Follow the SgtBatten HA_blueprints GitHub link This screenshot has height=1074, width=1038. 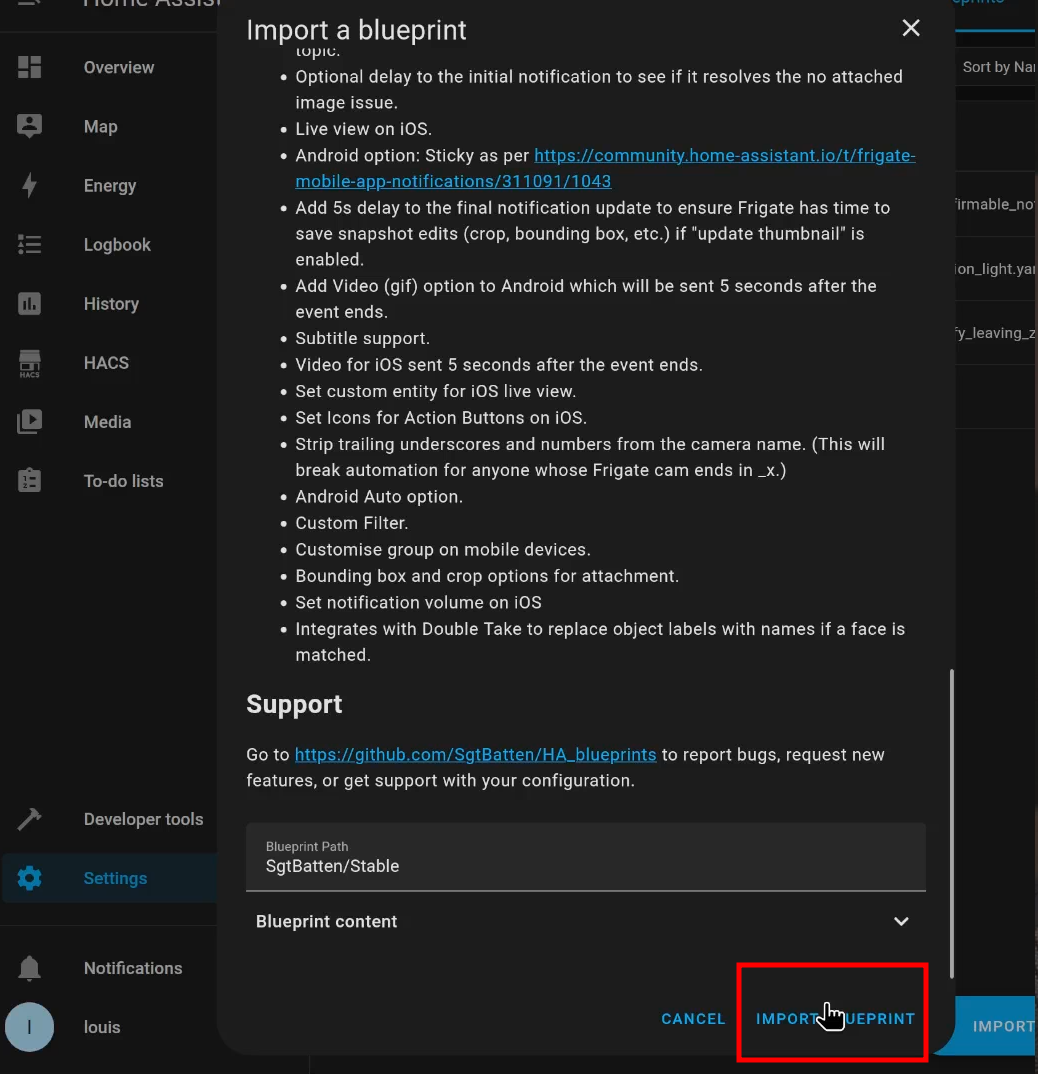click(x=475, y=754)
